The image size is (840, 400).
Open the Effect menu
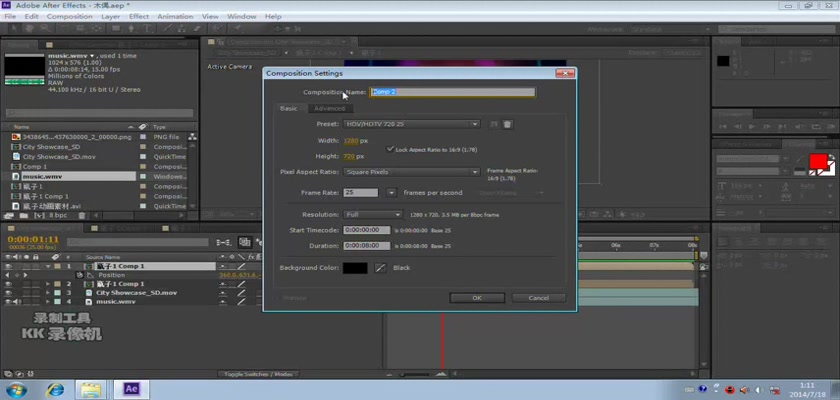pyautogui.click(x=139, y=17)
